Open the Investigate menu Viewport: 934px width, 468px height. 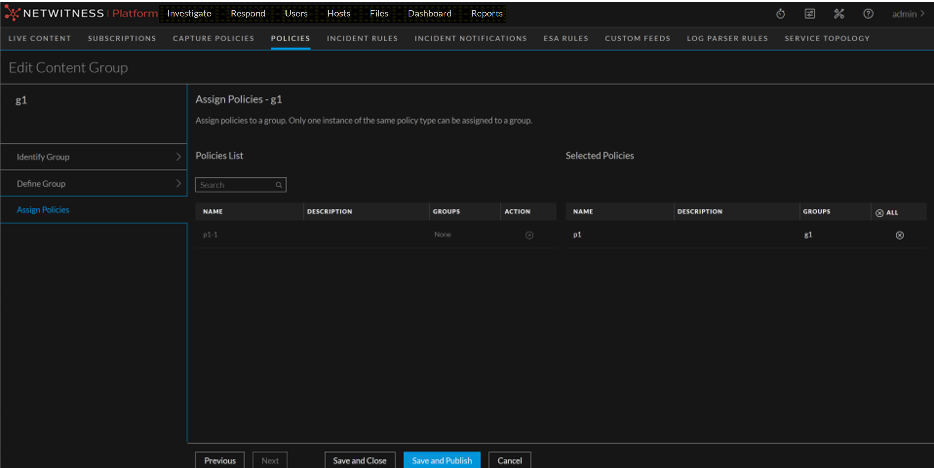(x=189, y=14)
